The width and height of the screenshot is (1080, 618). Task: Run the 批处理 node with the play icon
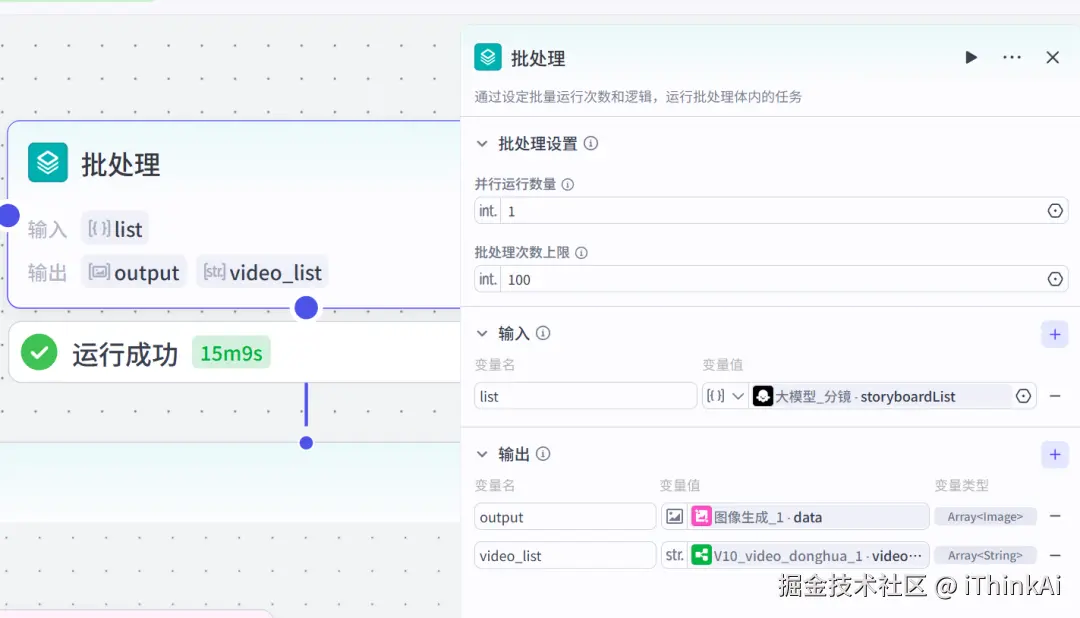click(x=970, y=57)
